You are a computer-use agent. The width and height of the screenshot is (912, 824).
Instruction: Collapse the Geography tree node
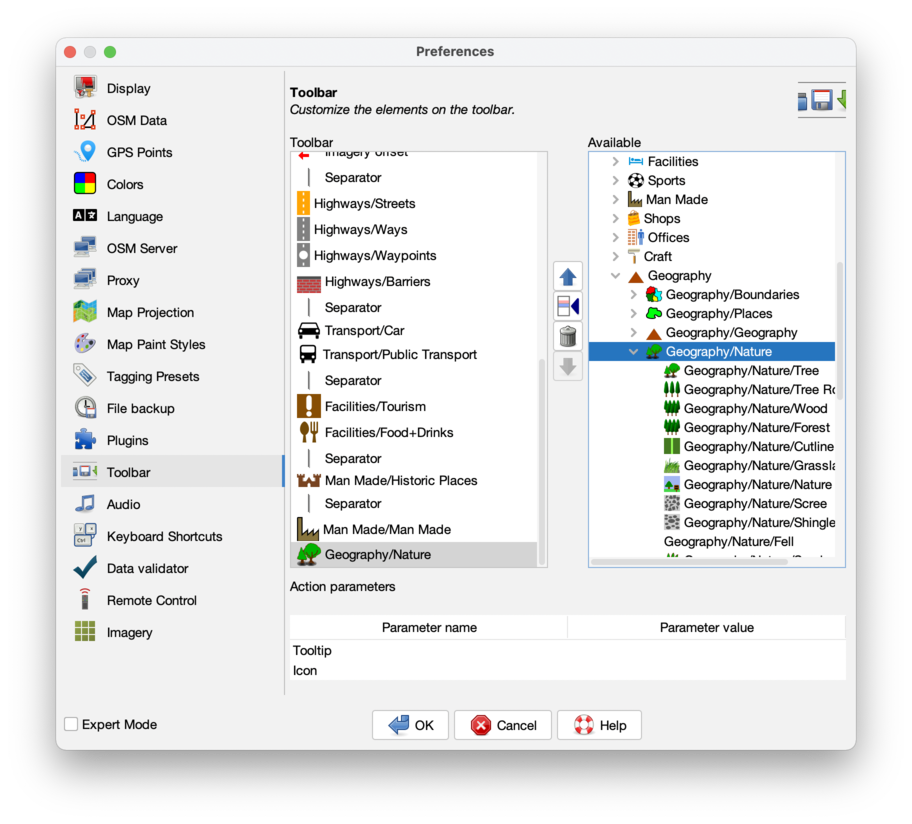pyautogui.click(x=616, y=276)
